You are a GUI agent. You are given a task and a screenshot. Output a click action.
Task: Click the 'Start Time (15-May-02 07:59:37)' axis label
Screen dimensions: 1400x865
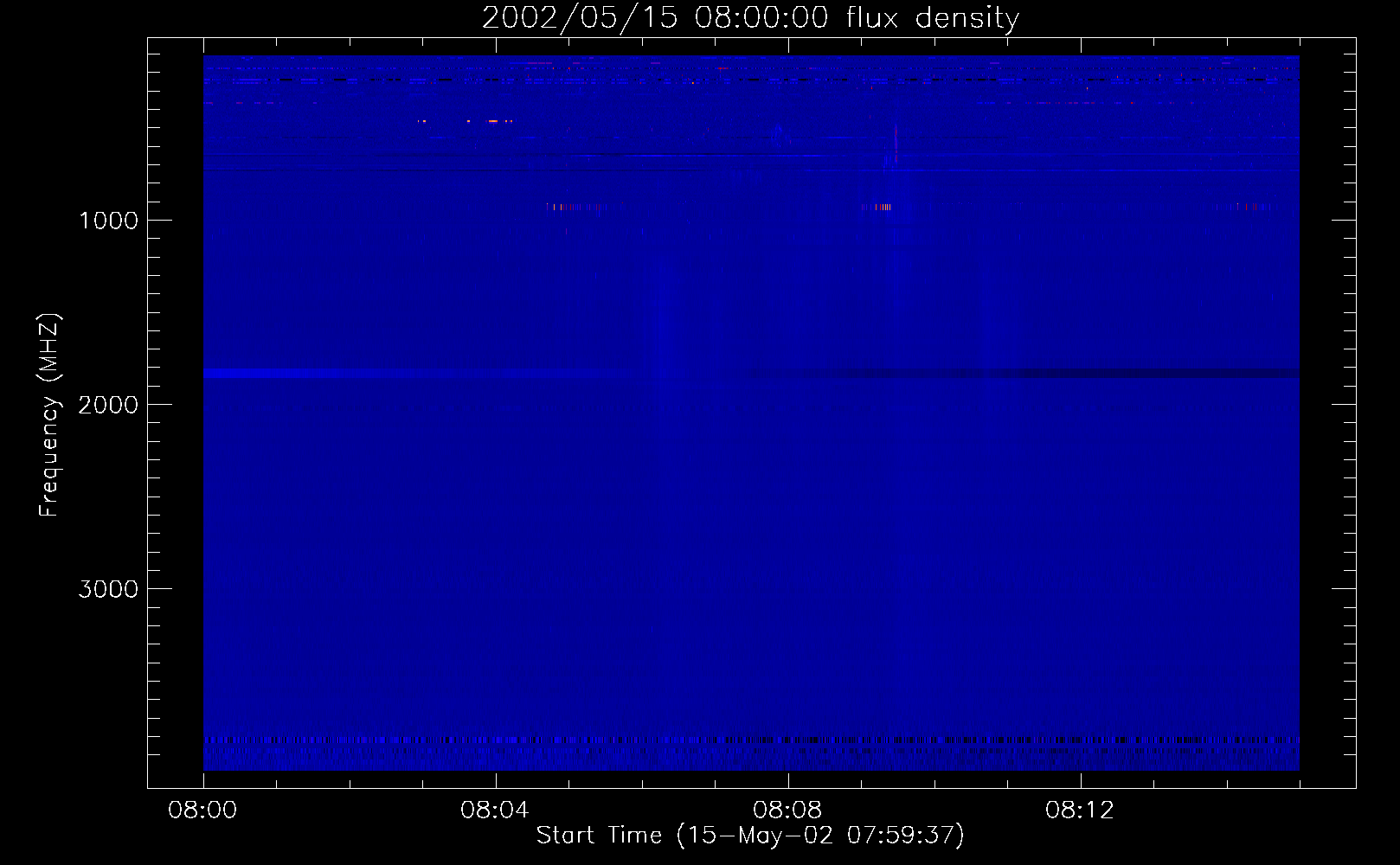[750, 835]
